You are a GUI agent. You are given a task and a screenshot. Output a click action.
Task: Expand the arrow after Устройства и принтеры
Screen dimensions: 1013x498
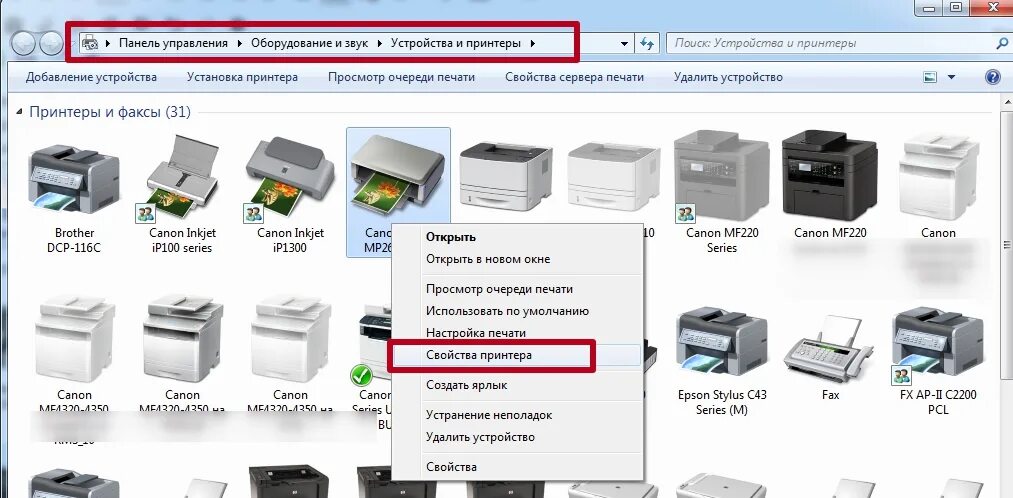pos(532,43)
